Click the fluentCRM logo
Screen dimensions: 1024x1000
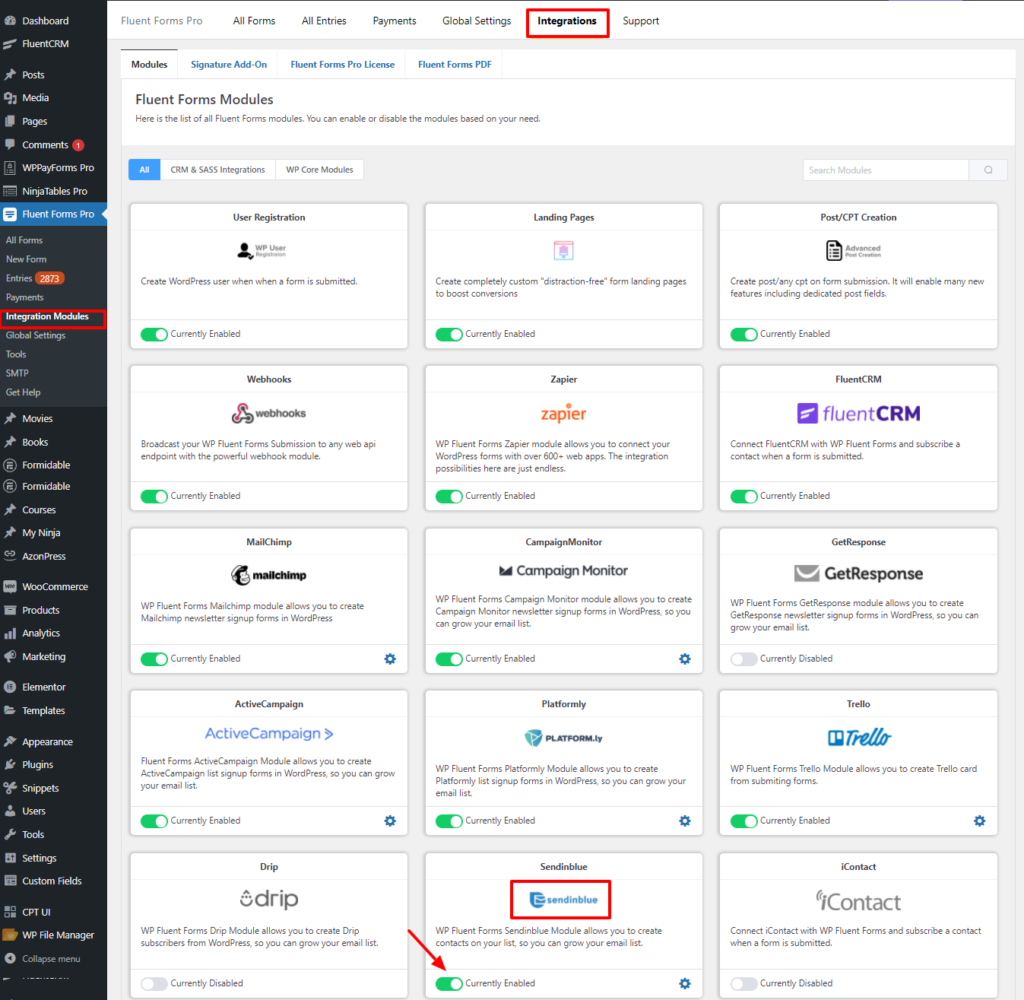point(858,413)
